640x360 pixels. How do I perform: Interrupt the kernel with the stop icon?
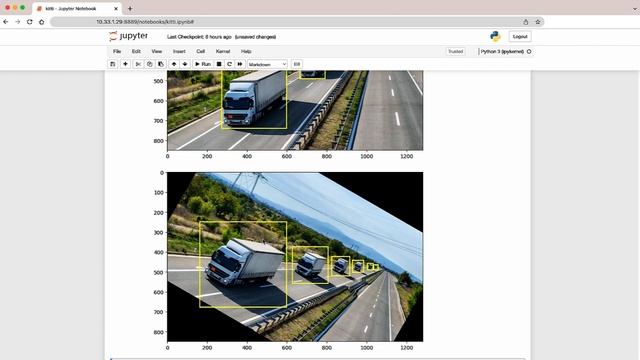[x=219, y=64]
